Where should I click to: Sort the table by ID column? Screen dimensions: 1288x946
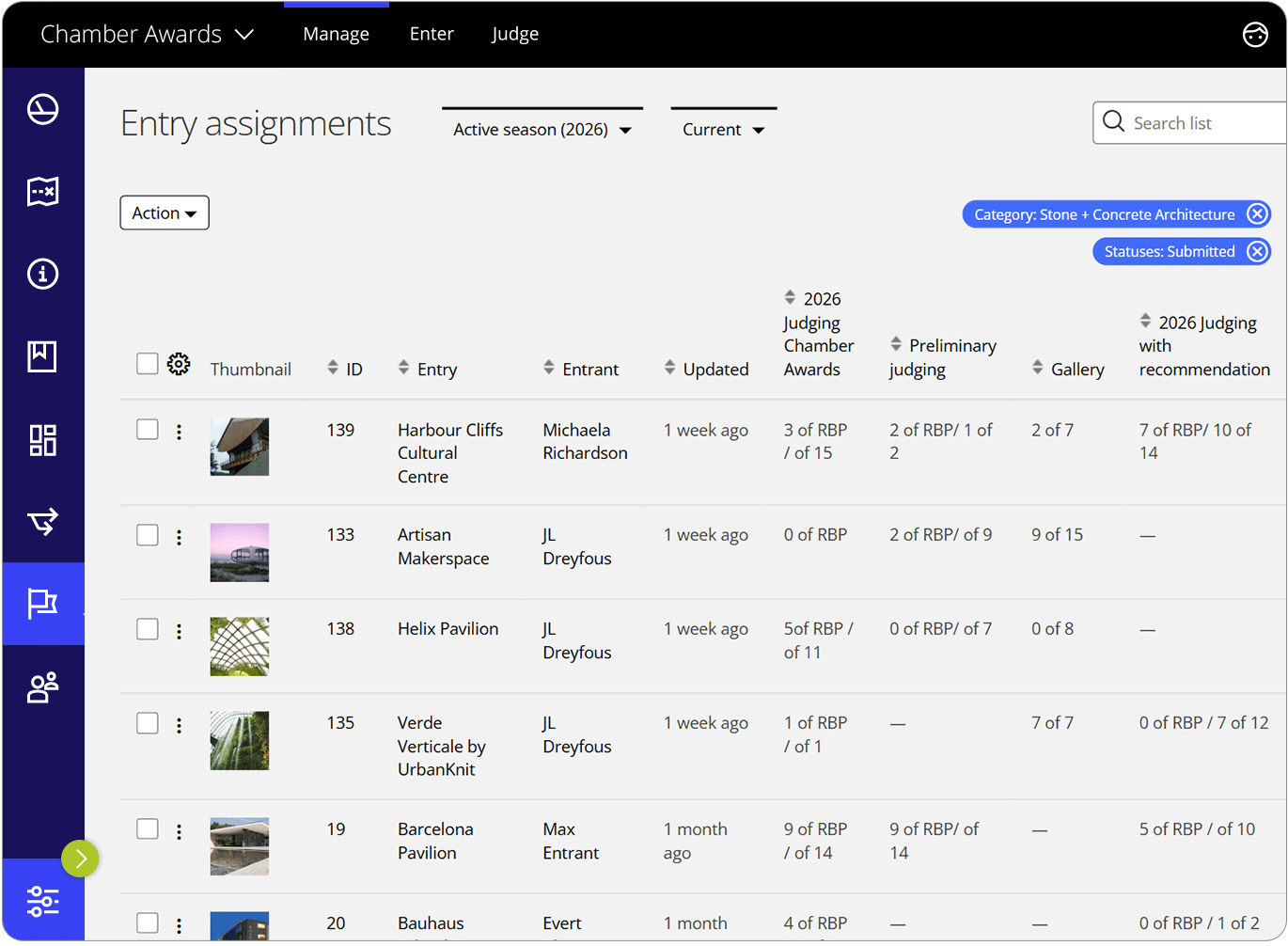(345, 369)
